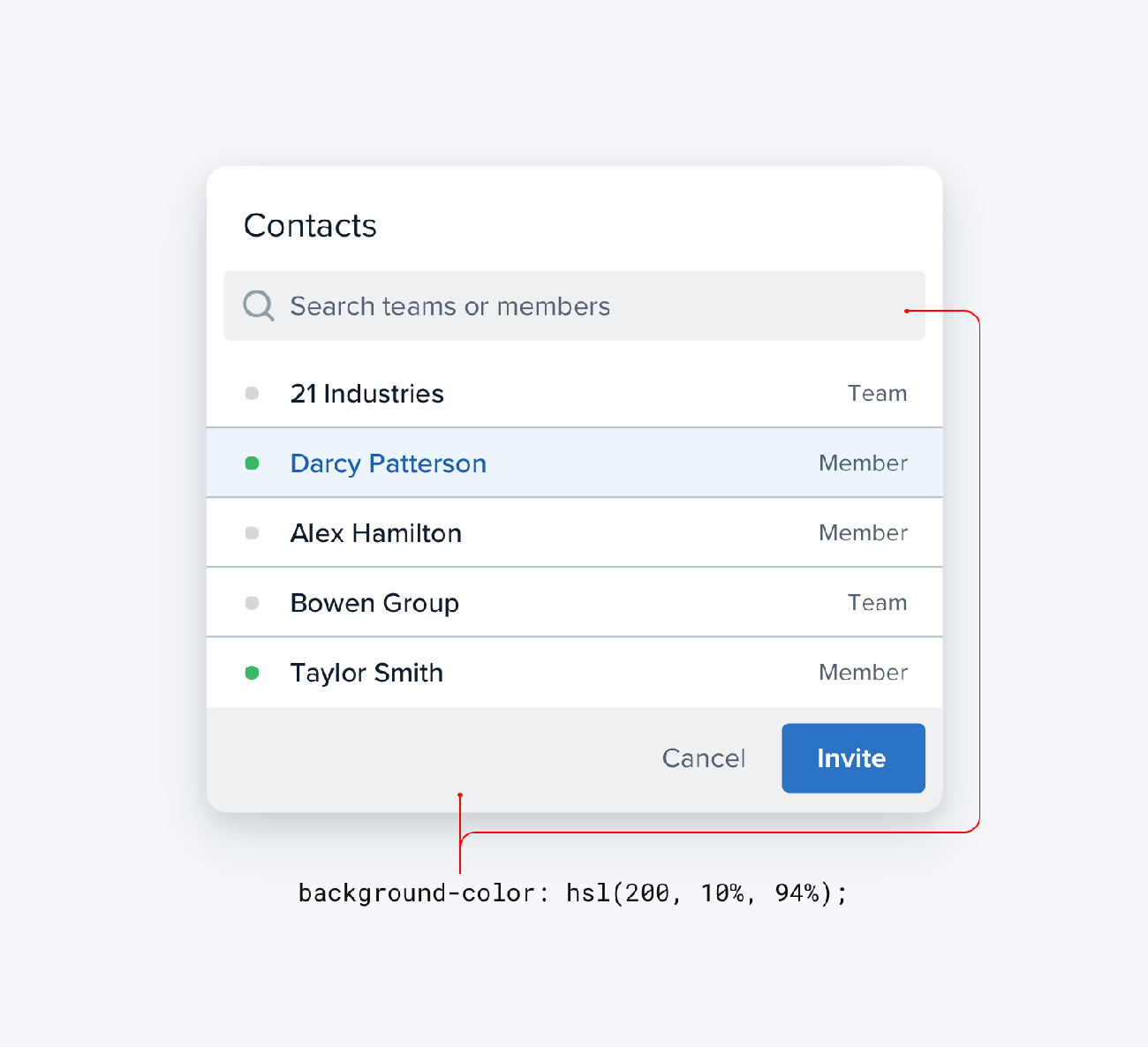This screenshot has height=1047, width=1148.
Task: Click Member label on Darcy Patterson row
Action: [x=863, y=463]
